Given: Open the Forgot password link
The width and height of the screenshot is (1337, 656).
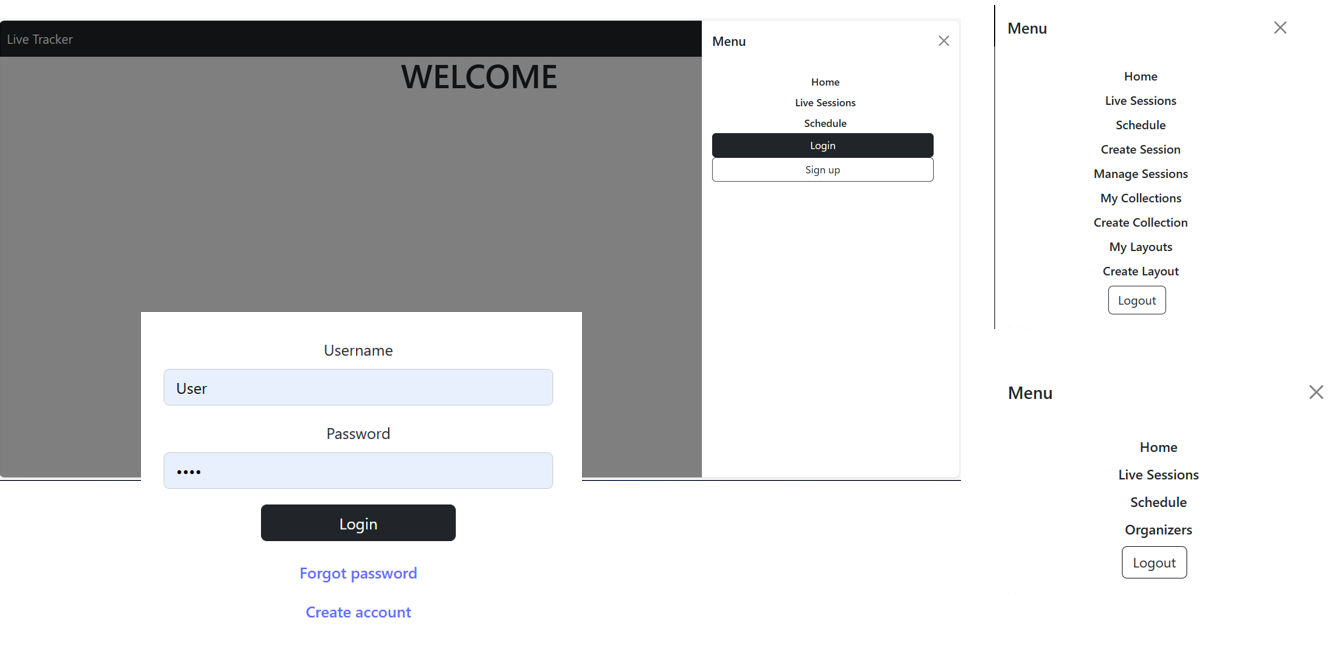Looking at the screenshot, I should click(358, 573).
